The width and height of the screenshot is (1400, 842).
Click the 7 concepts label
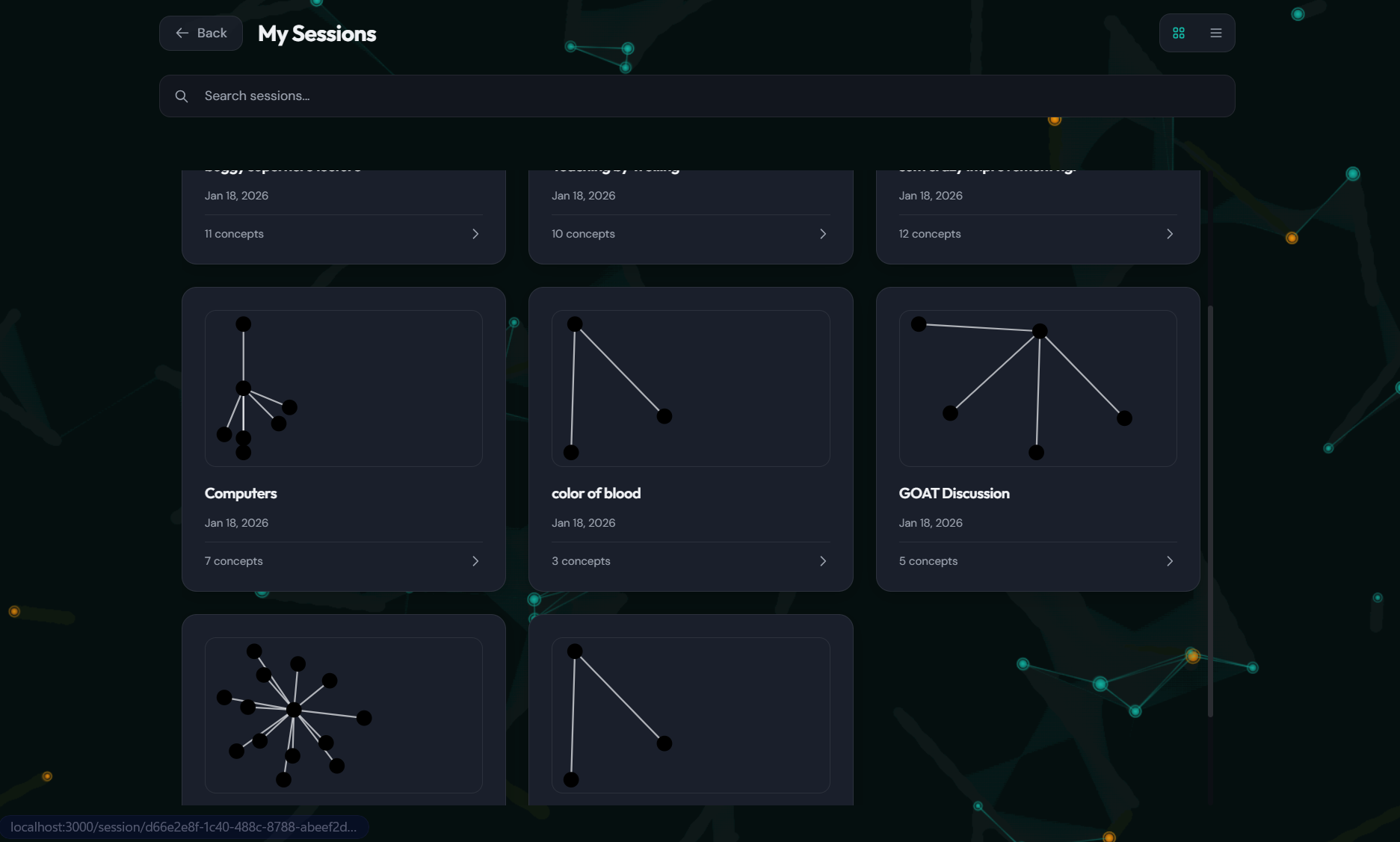point(234,561)
